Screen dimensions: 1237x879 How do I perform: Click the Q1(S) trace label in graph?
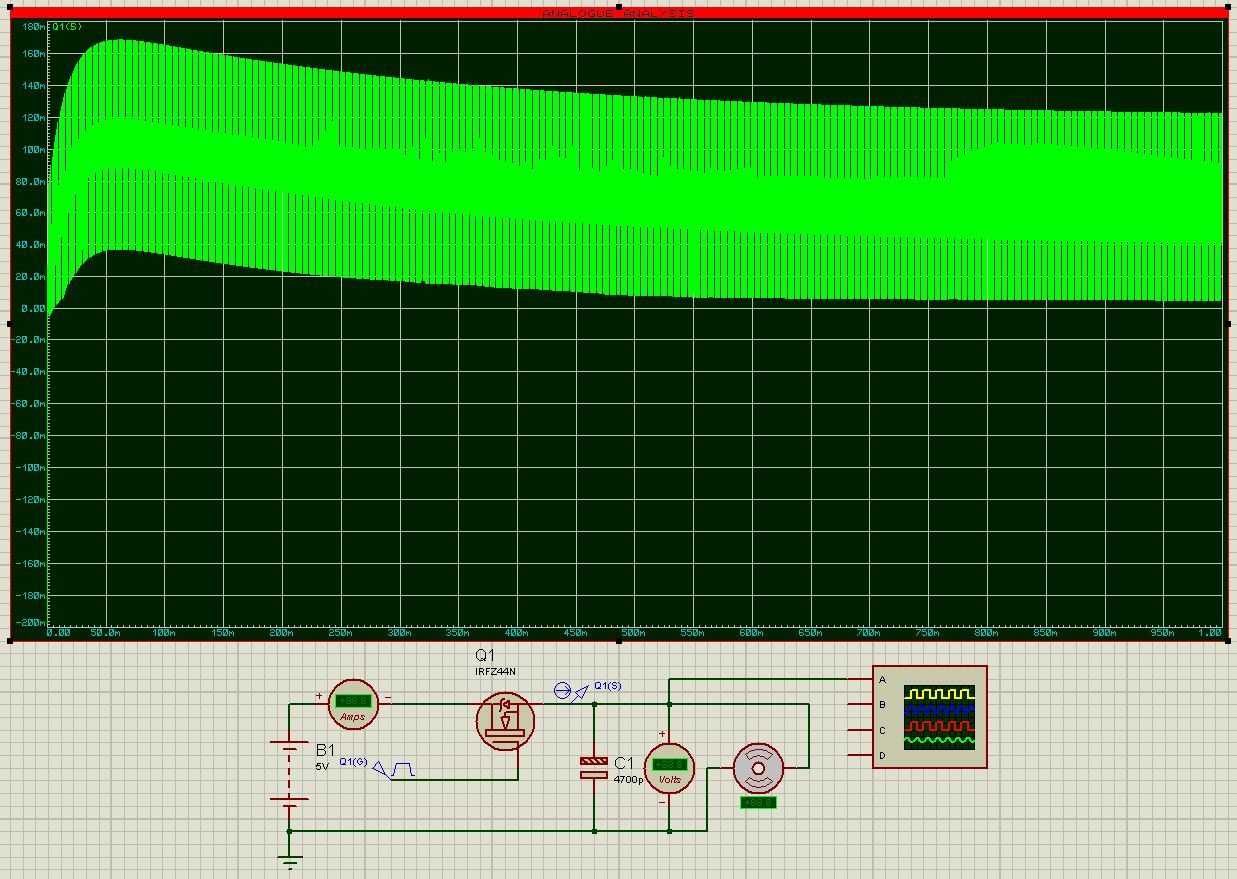(67, 27)
